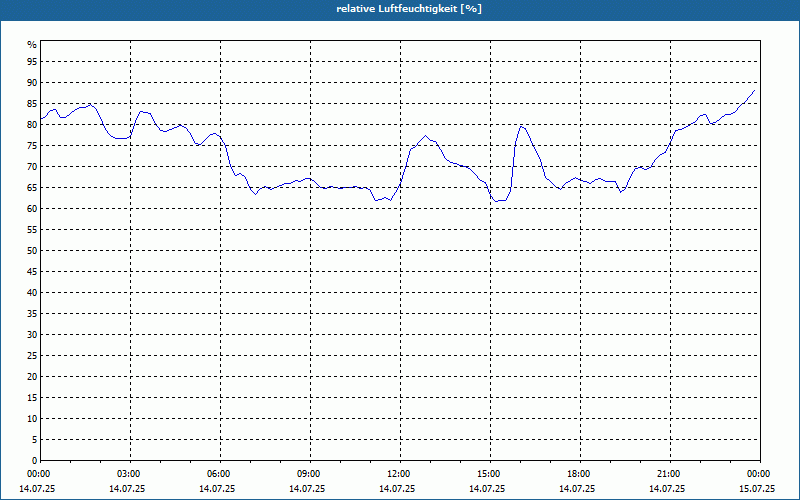The height and width of the screenshot is (500, 800).
Task: Pick the y-axis tick label '15'
Action: 32,398
